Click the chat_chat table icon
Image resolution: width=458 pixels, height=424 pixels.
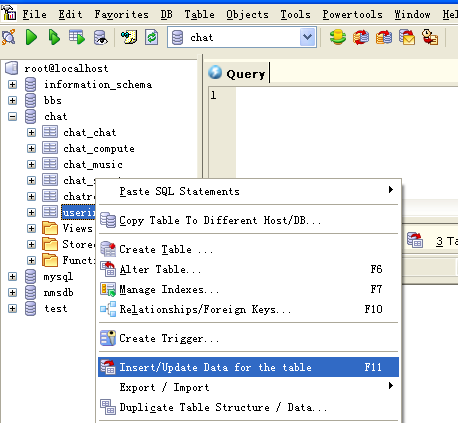[x=50, y=132]
